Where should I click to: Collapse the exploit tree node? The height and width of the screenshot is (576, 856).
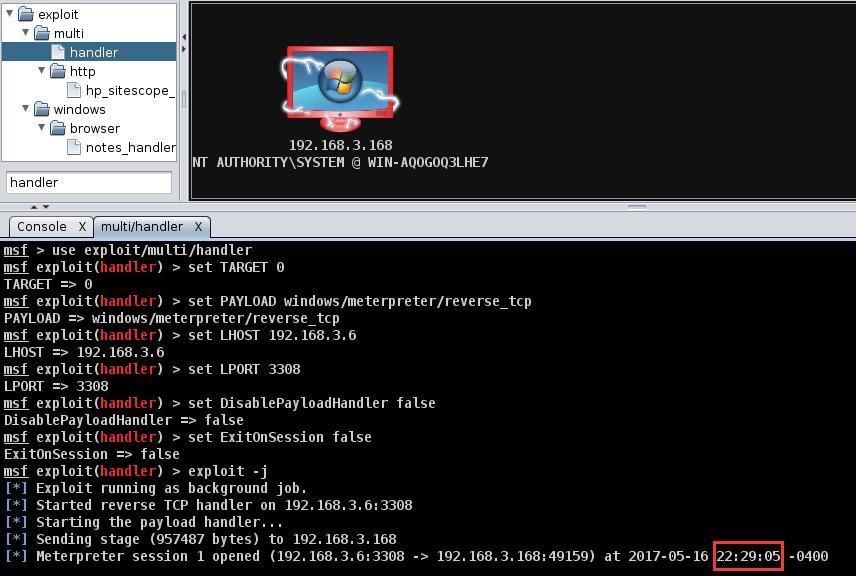point(9,14)
